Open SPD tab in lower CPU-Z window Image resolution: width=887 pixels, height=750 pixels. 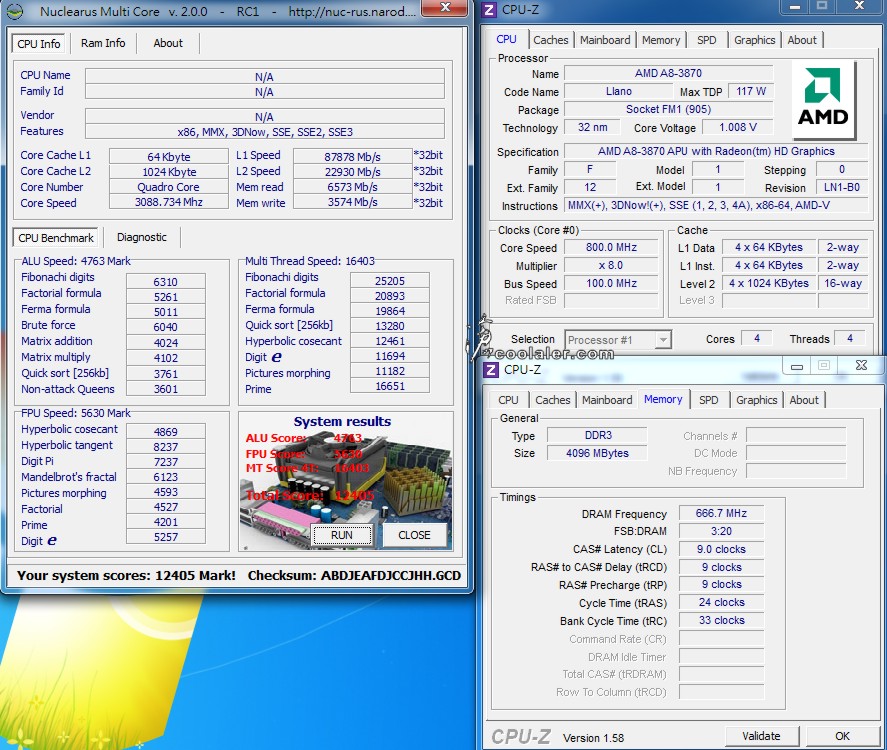pos(708,400)
